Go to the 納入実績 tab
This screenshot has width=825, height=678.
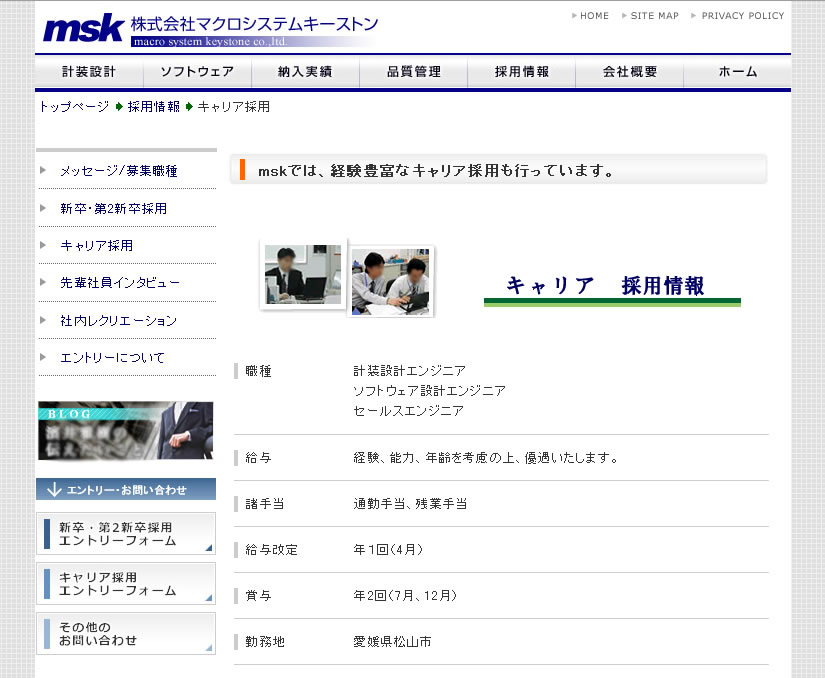(x=305, y=72)
